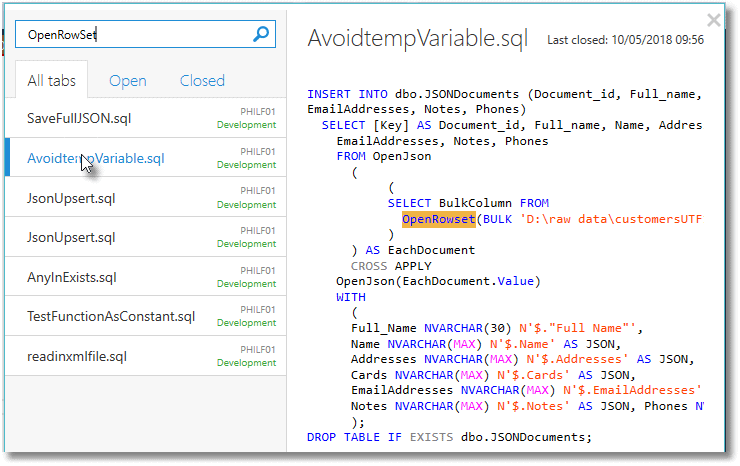The width and height of the screenshot is (740, 466).
Task: Click the AvoidtempVariable.sql preview title
Action: [x=418, y=39]
